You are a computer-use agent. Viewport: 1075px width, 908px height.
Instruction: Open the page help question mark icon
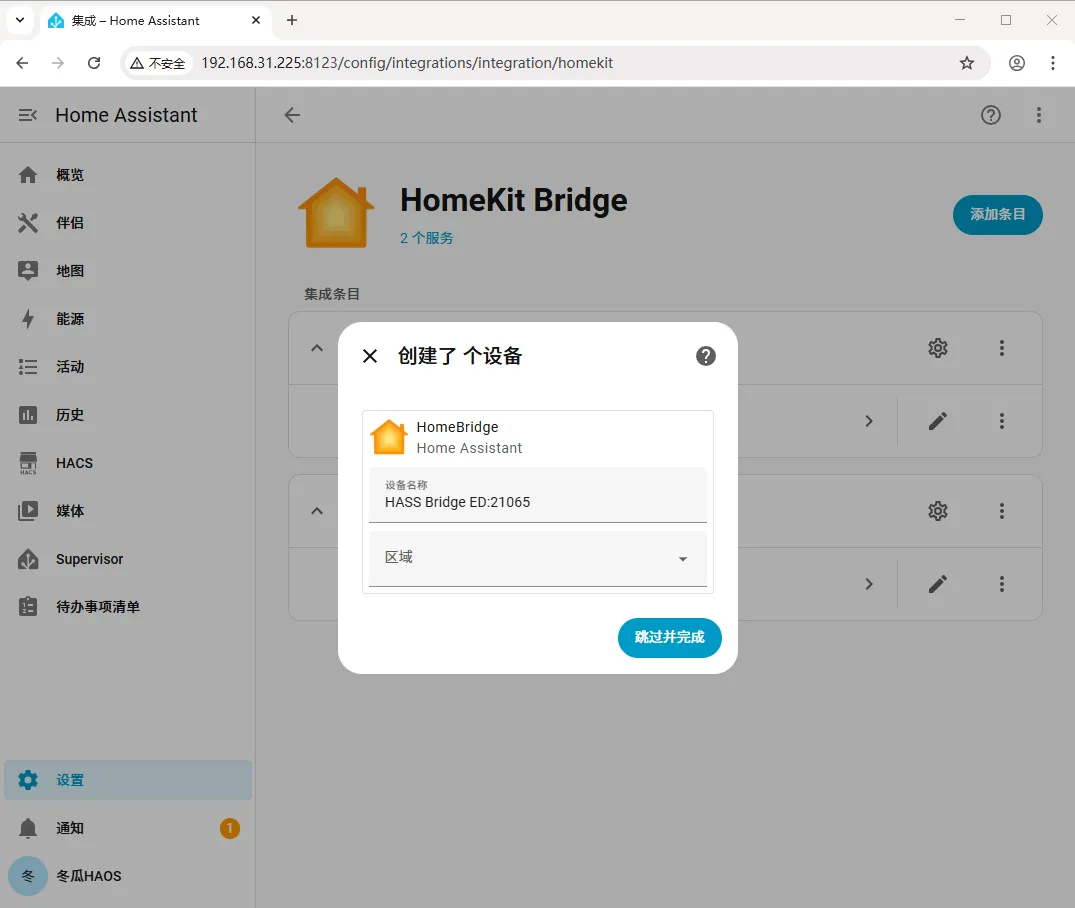tap(991, 115)
